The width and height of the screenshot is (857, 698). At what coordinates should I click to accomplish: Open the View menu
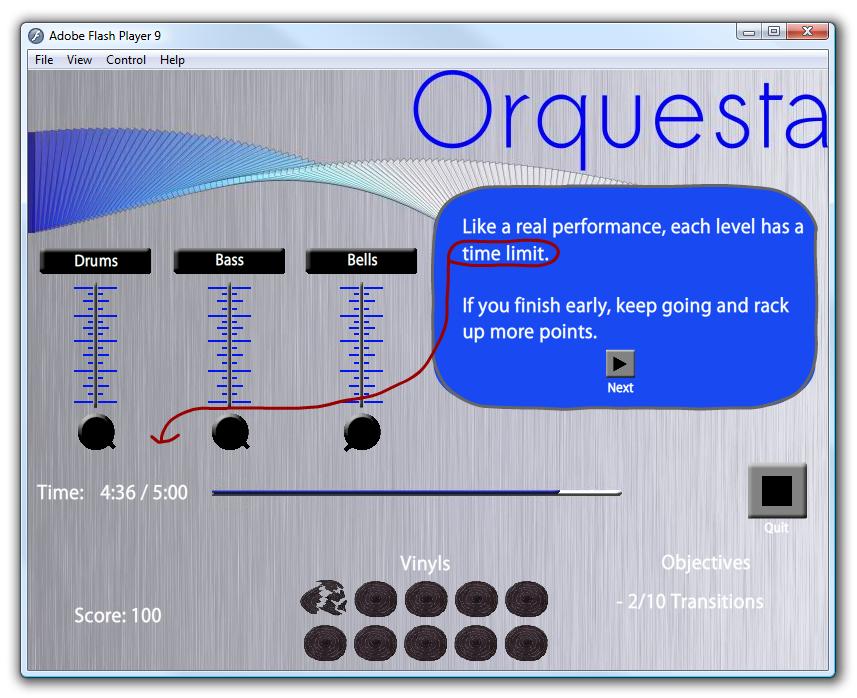point(79,60)
